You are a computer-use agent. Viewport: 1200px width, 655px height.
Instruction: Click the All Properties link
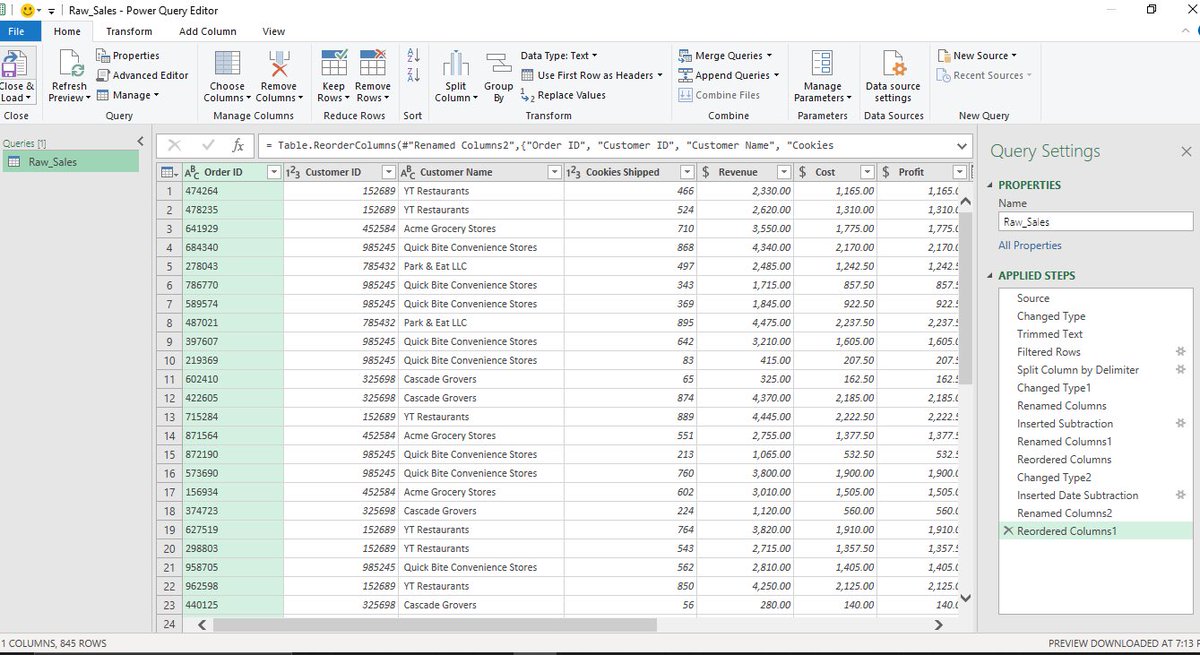[1030, 245]
